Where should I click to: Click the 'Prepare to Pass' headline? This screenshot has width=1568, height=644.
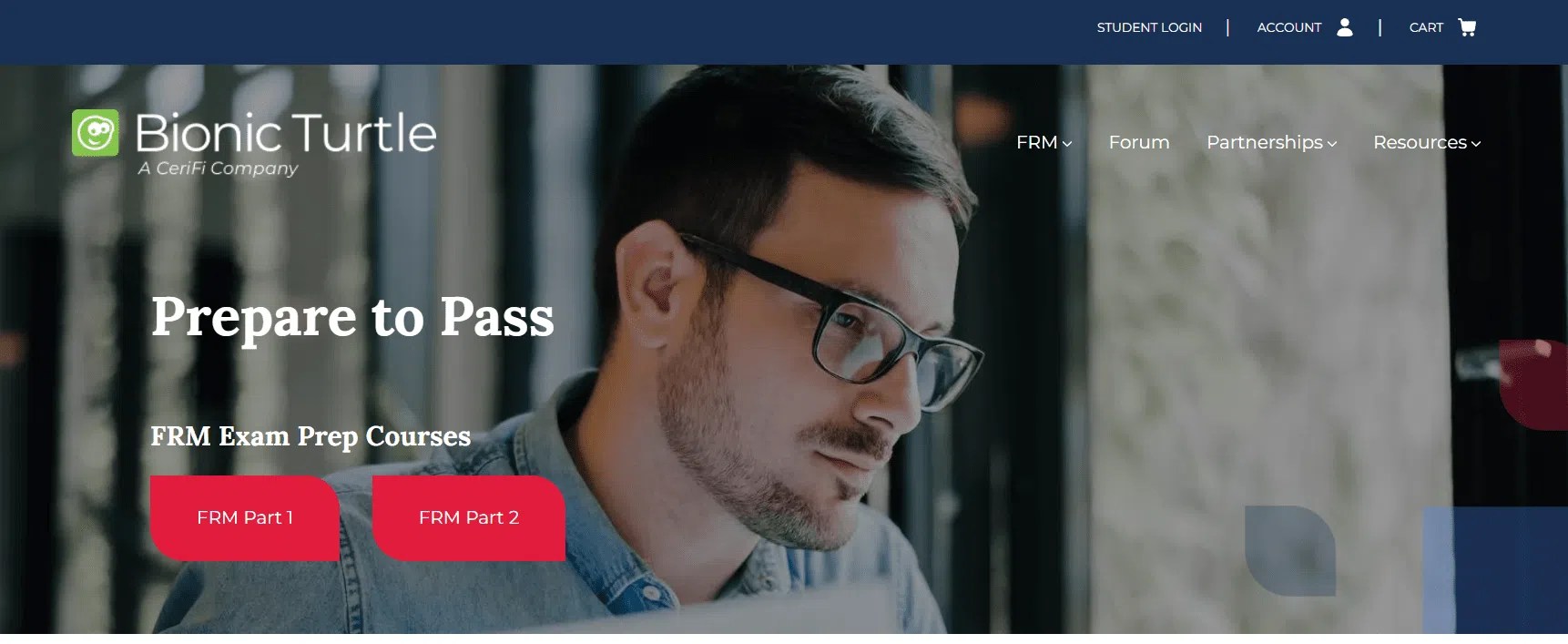coord(352,317)
